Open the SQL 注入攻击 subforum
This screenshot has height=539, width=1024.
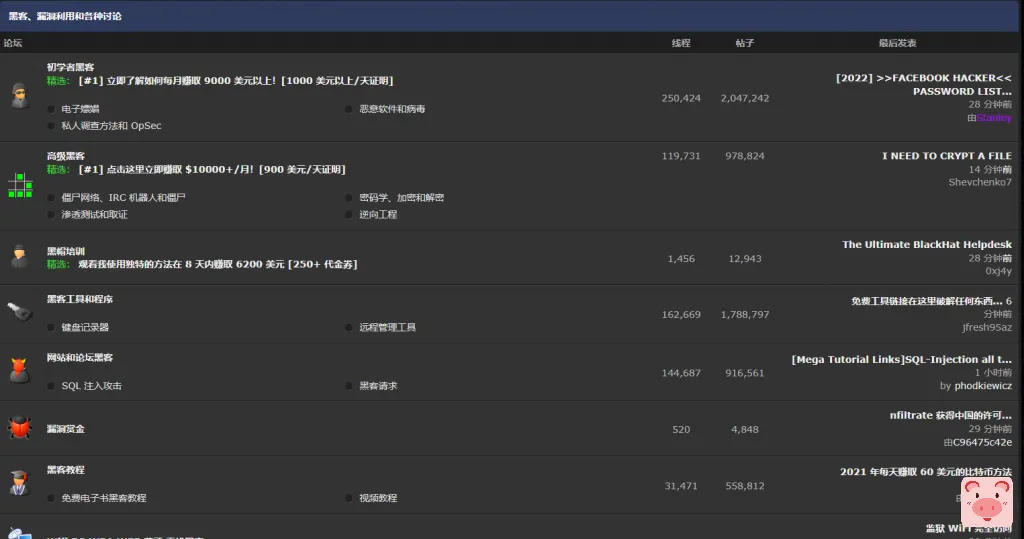(91, 386)
